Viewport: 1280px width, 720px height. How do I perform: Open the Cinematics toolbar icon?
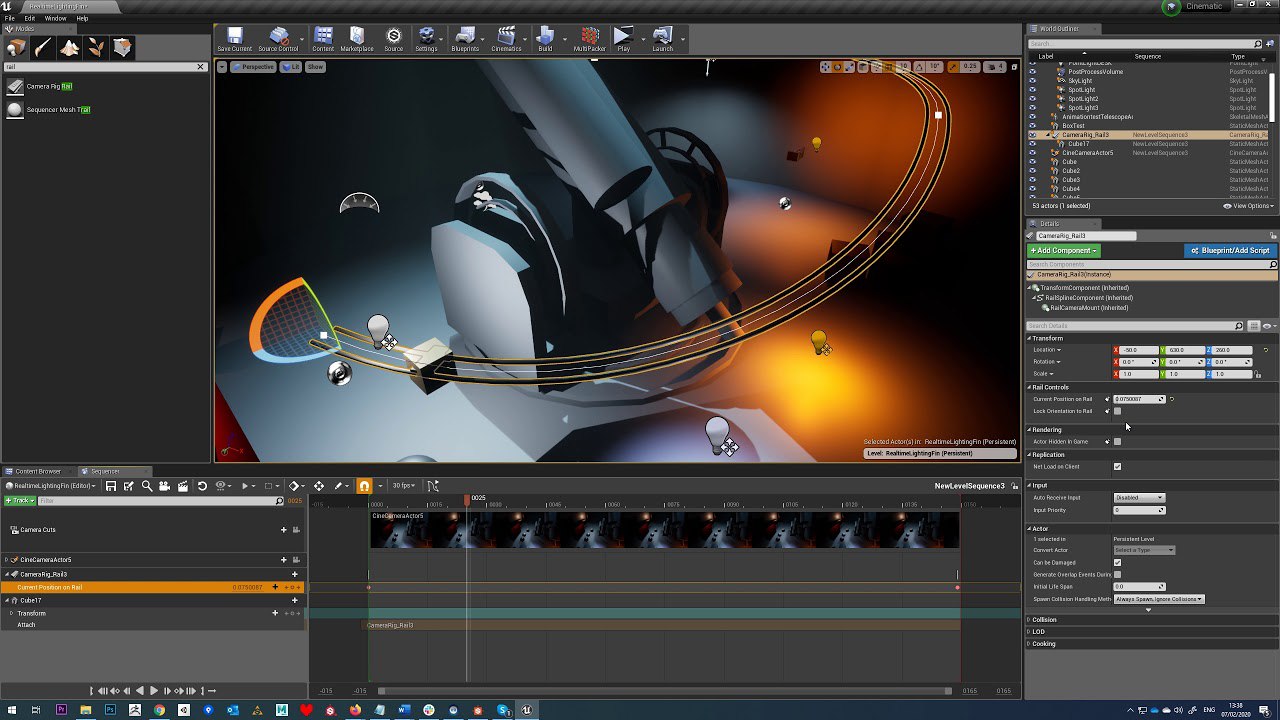point(506,40)
